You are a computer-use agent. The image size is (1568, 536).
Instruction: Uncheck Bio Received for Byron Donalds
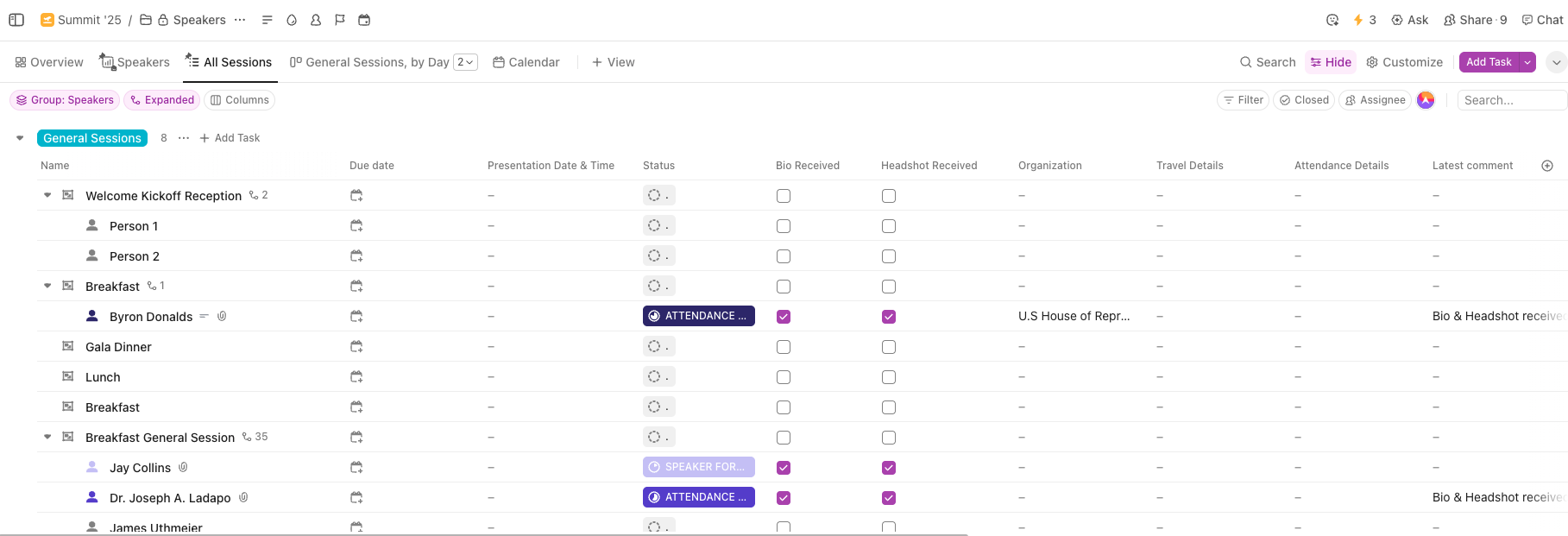point(784,317)
